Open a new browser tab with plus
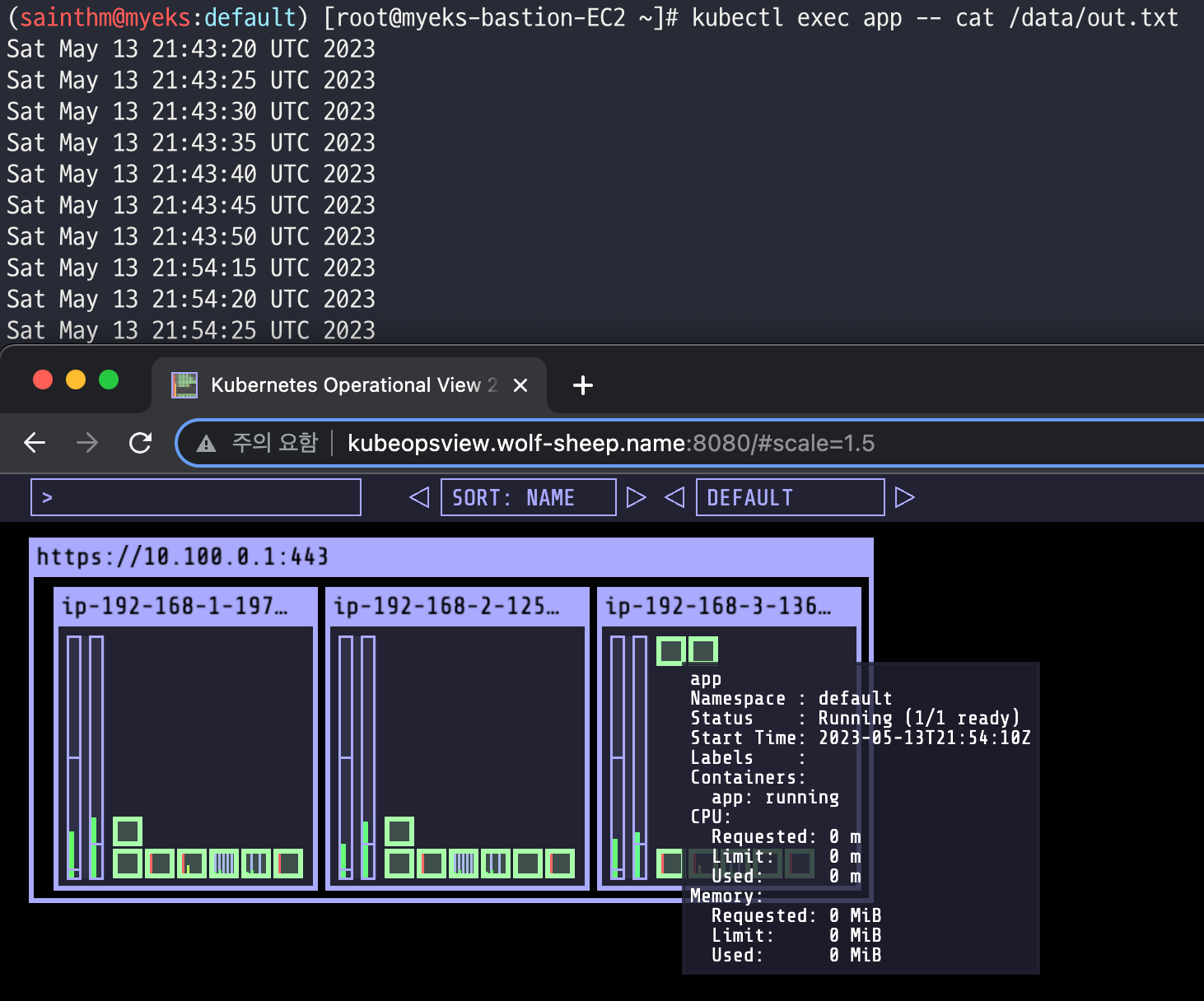1204x1001 pixels. [x=582, y=385]
